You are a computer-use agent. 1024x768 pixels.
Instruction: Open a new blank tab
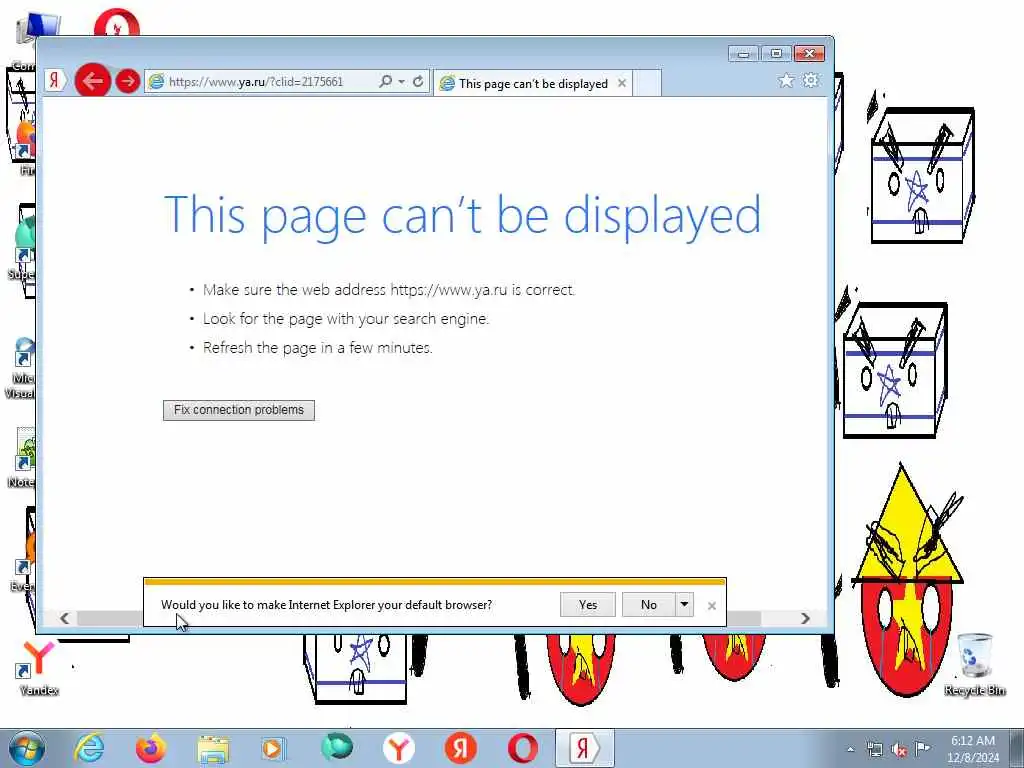tap(647, 84)
